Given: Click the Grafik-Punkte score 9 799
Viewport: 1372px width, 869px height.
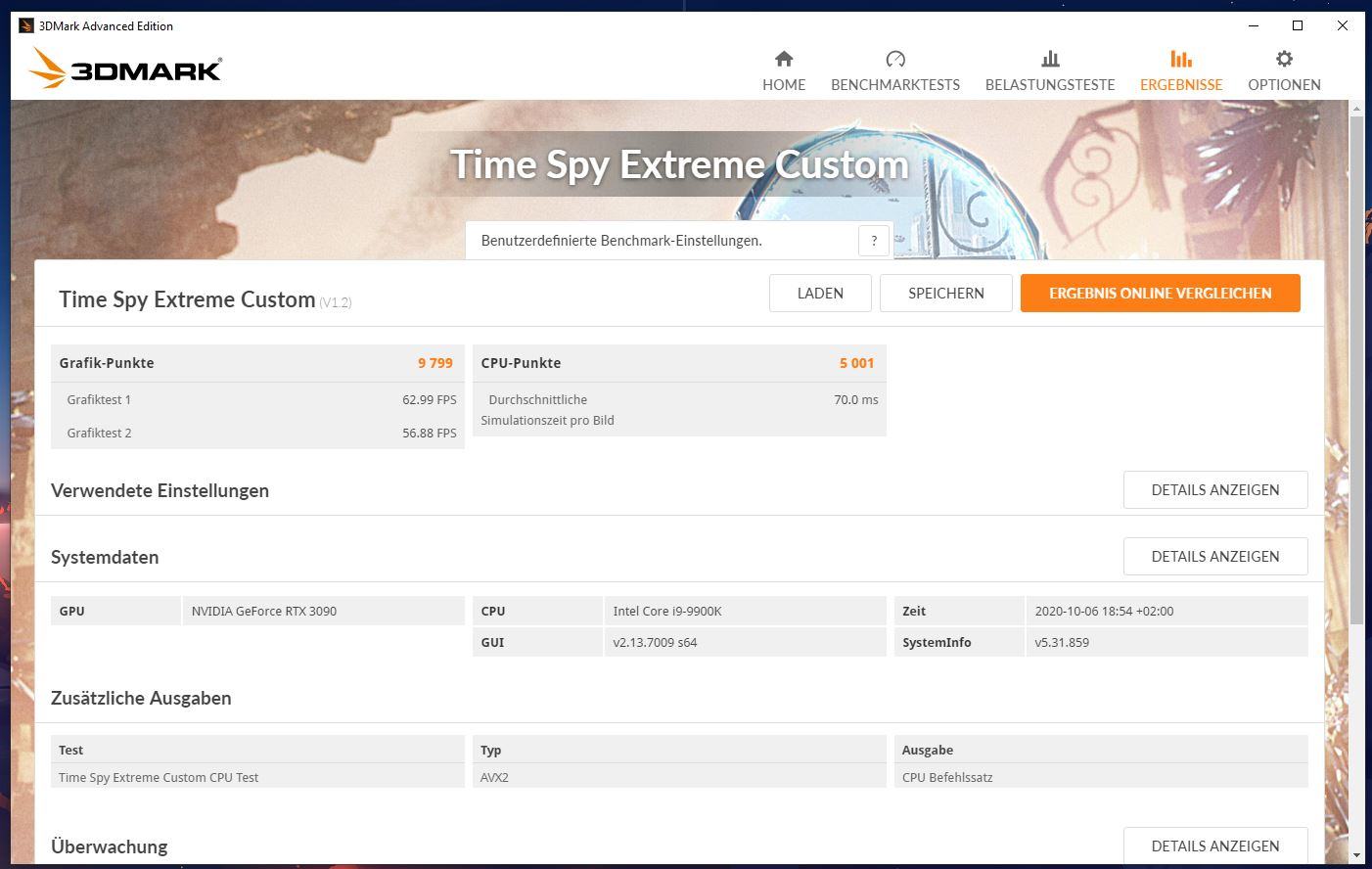Looking at the screenshot, I should tap(435, 363).
